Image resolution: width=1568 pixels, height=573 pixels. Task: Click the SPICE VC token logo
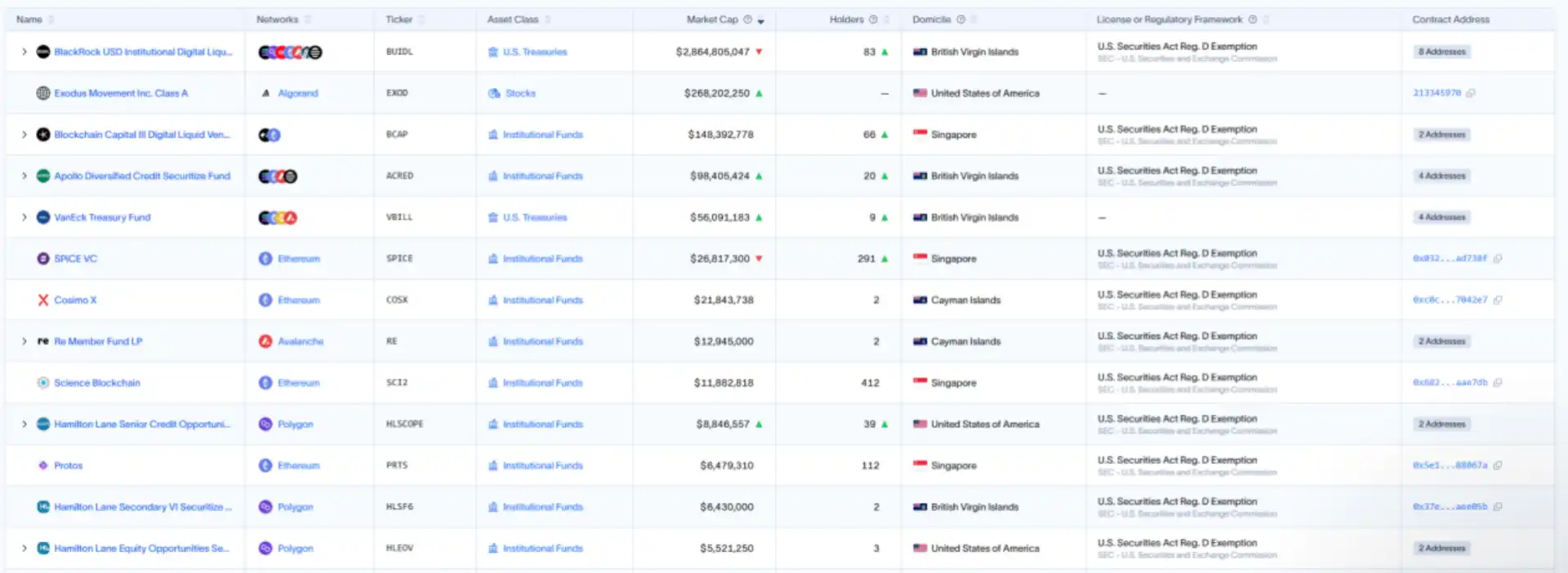pyautogui.click(x=43, y=259)
